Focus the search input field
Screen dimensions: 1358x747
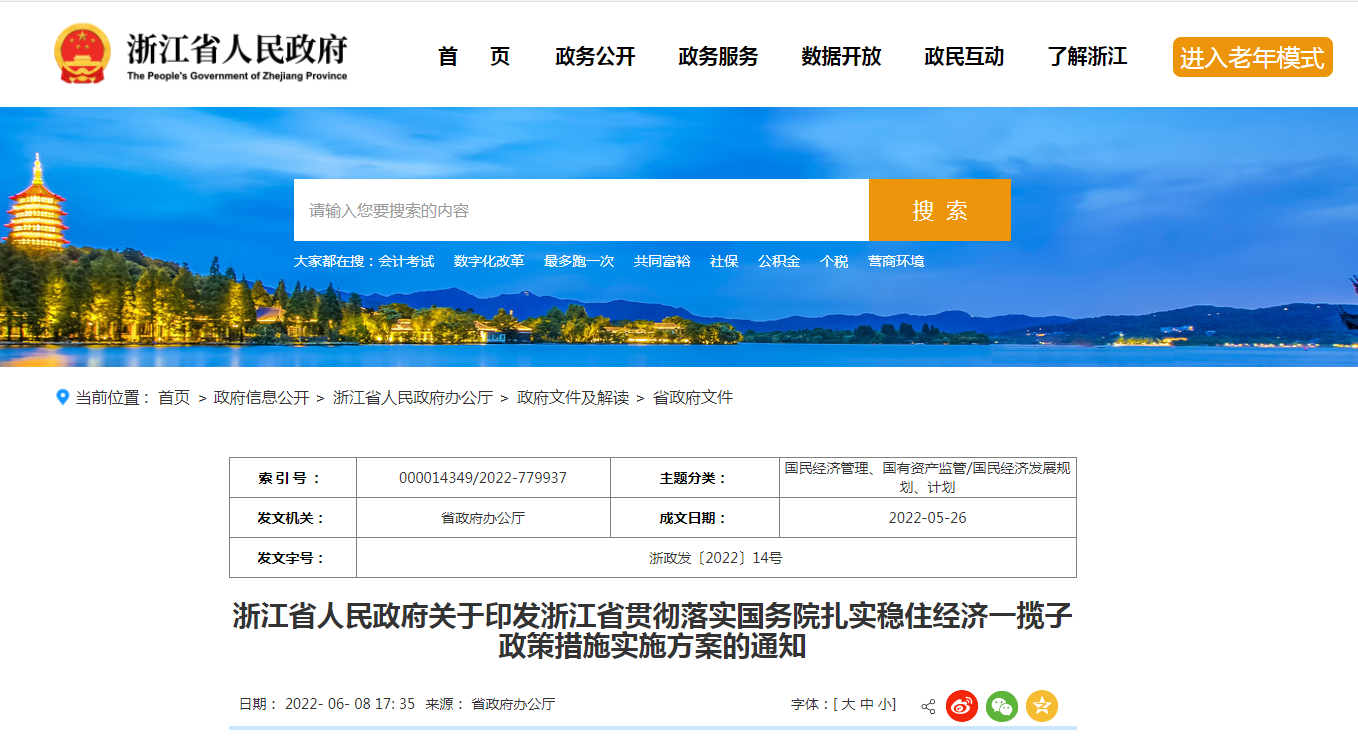point(581,210)
